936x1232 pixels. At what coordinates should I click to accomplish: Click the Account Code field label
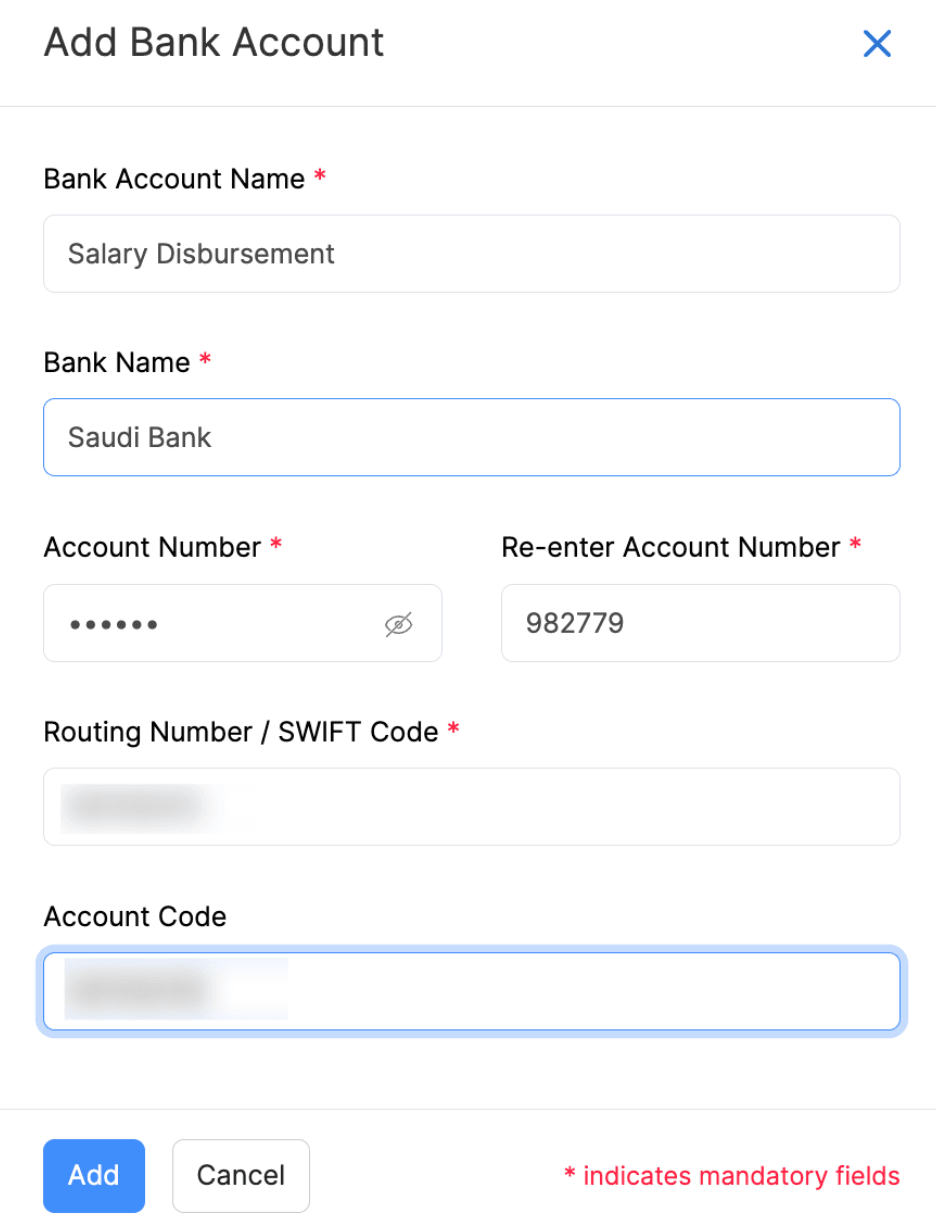tap(134, 916)
